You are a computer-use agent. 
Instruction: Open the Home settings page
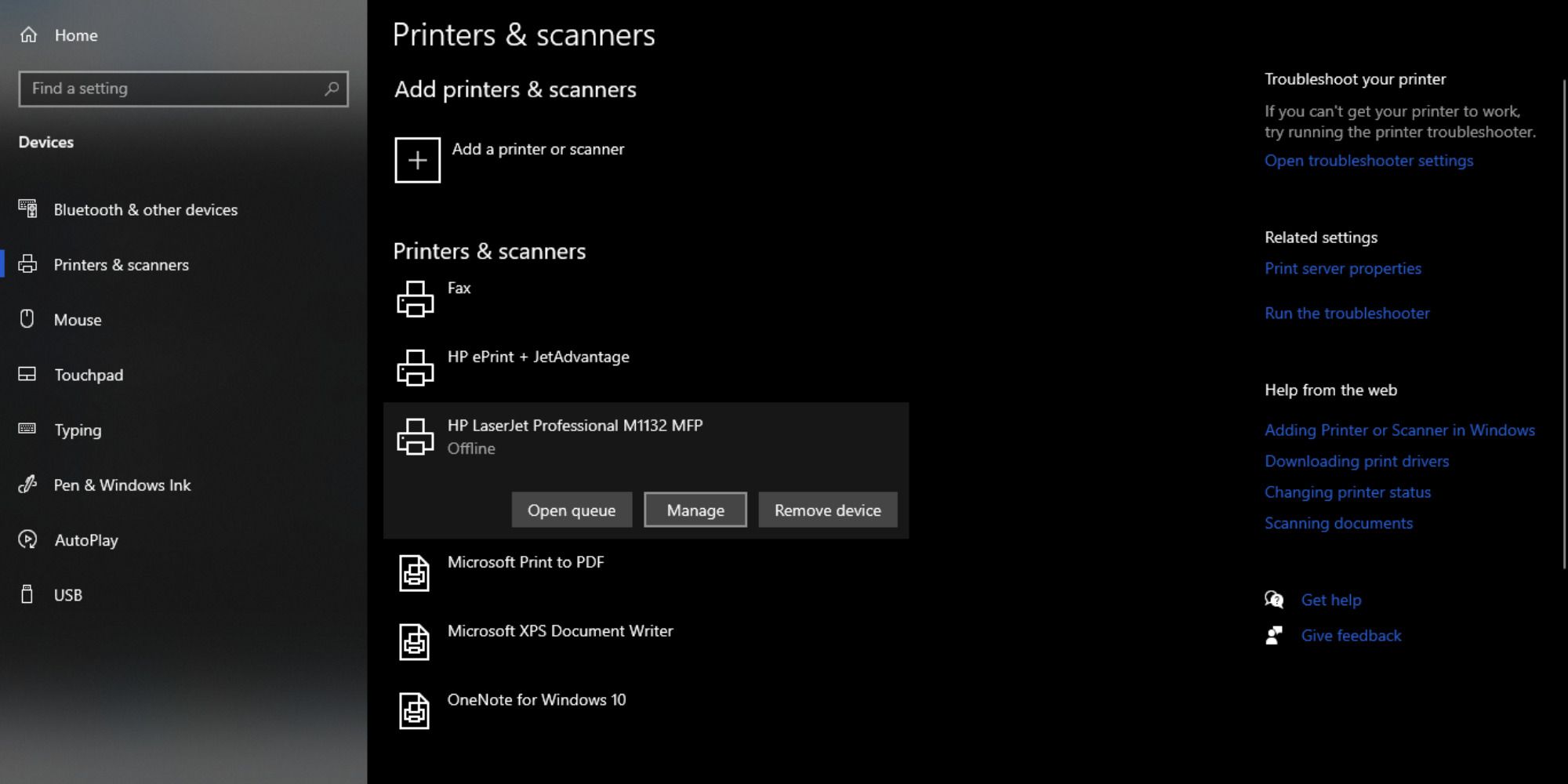pyautogui.click(x=76, y=34)
